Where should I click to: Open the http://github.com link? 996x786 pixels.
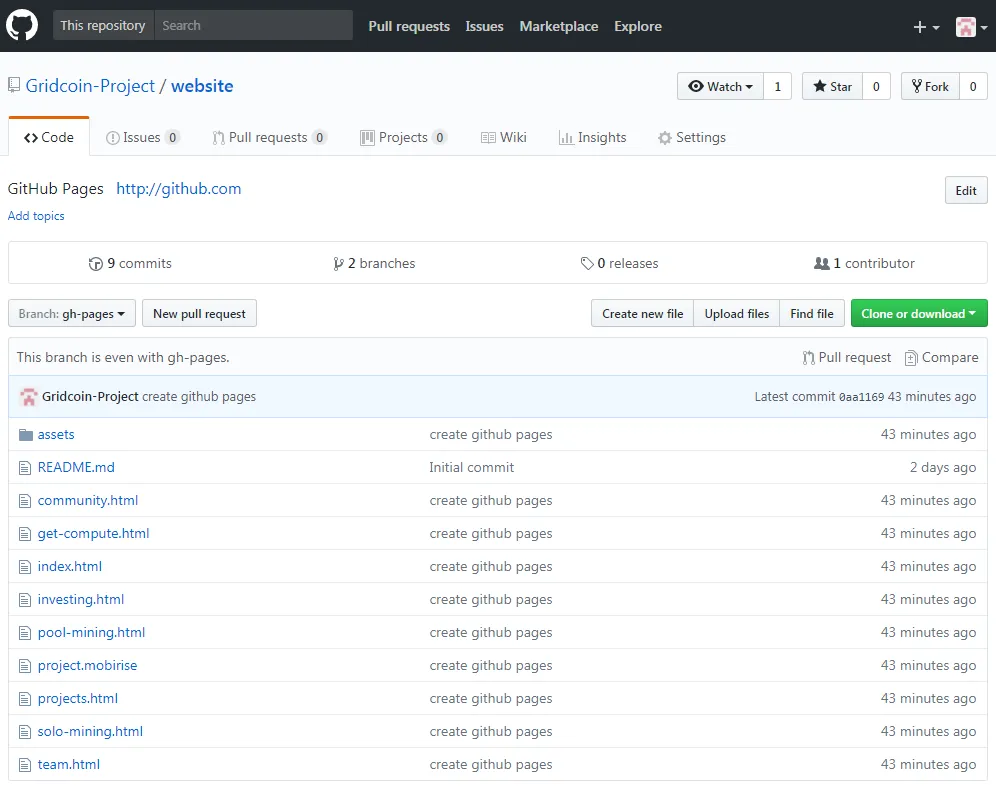(x=178, y=189)
